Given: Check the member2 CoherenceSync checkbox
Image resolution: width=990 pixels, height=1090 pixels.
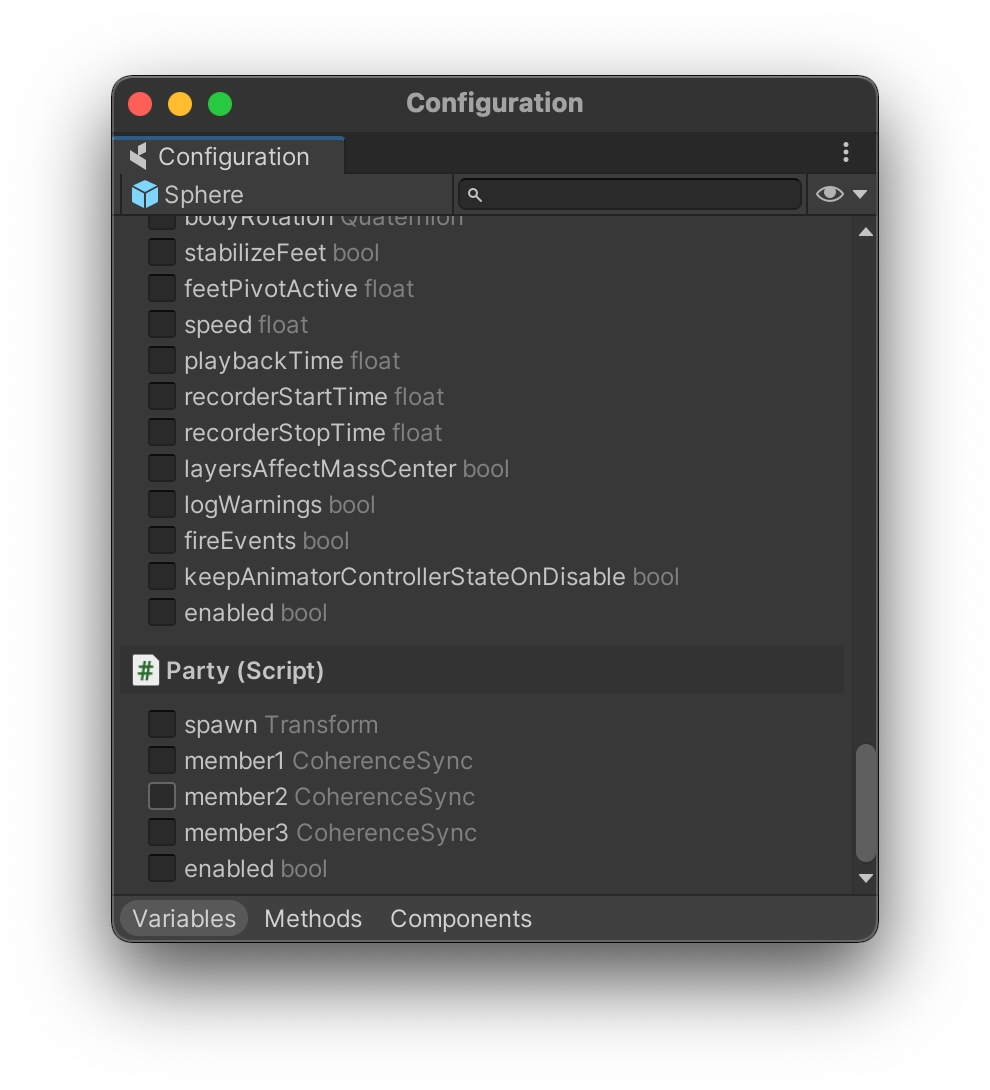Looking at the screenshot, I should point(162,797).
